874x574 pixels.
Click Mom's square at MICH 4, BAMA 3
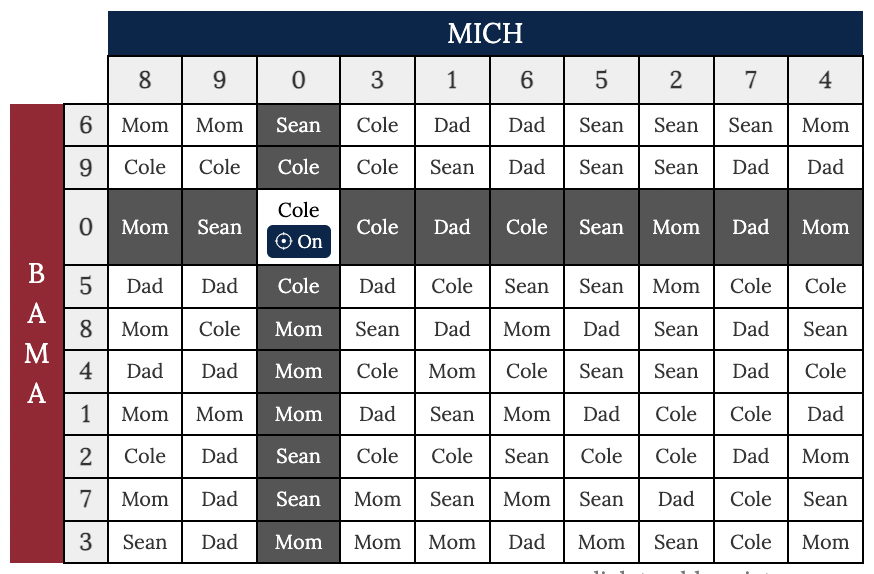pos(825,542)
